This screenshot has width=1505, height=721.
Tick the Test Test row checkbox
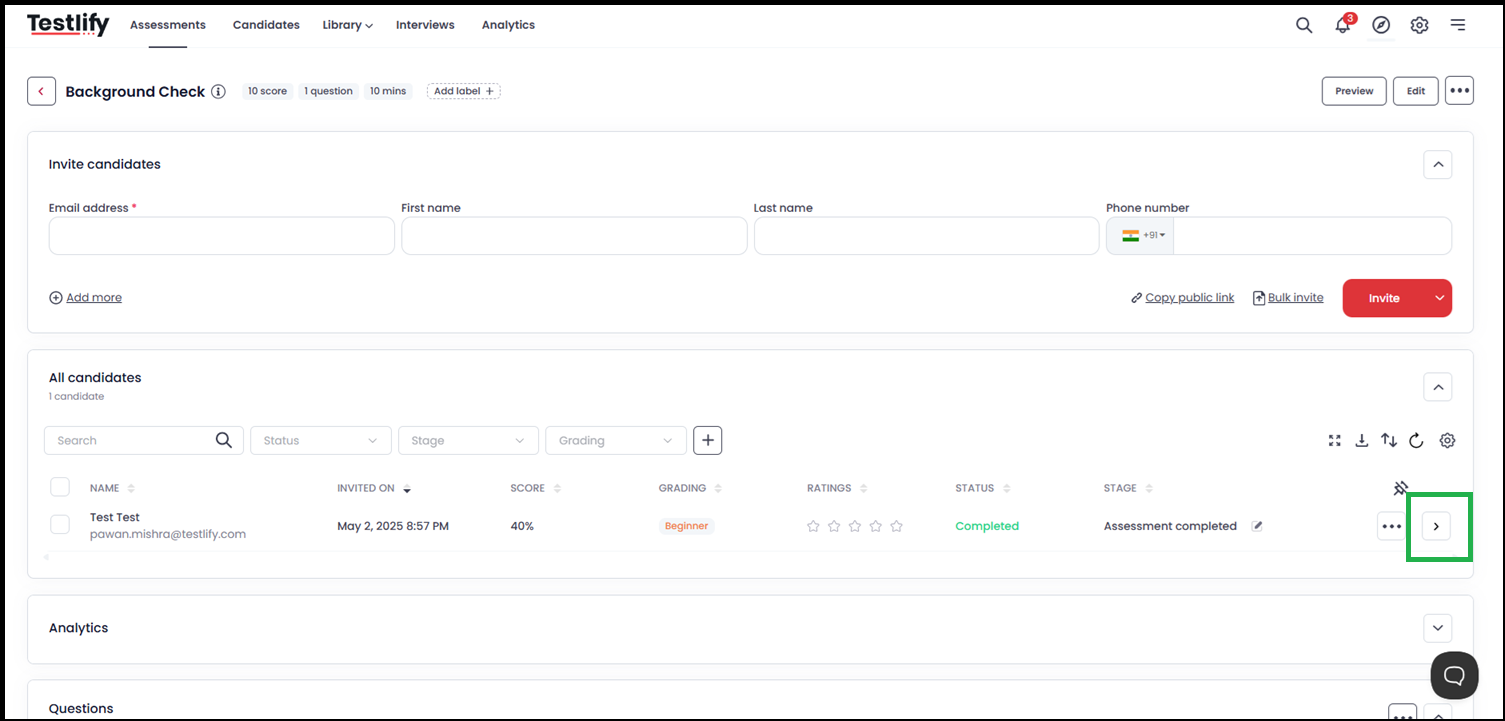tap(60, 525)
